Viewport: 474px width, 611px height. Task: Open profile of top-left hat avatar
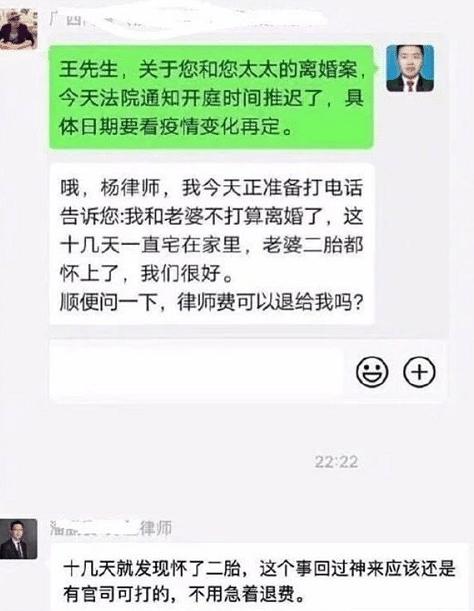coord(18,30)
